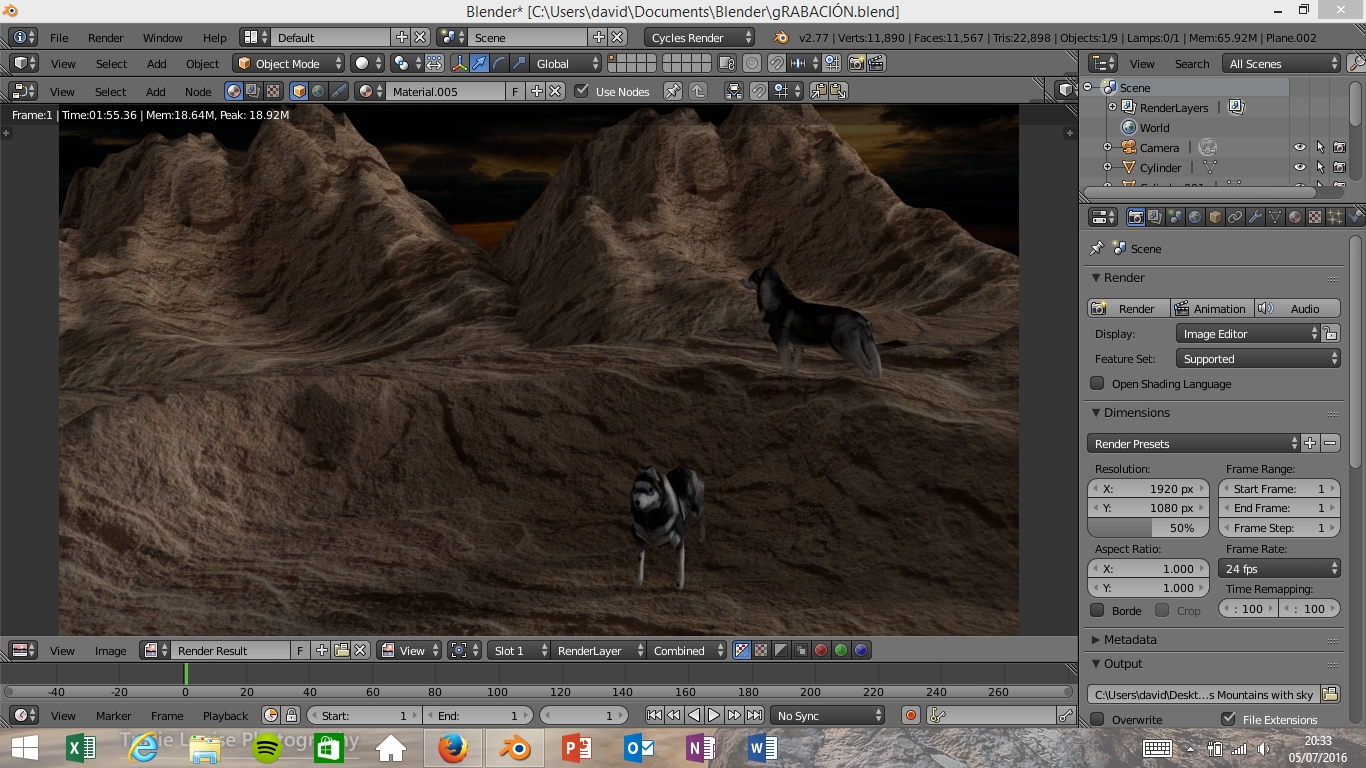The image size is (1366, 768).
Task: Switch to the Texture properties tab
Action: tap(1315, 217)
